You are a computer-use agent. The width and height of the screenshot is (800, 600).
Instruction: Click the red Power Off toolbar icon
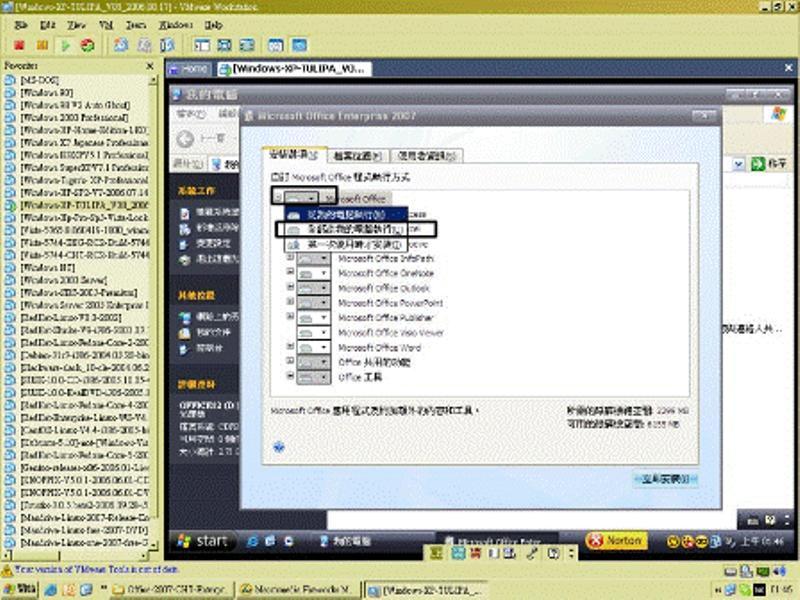[x=19, y=45]
